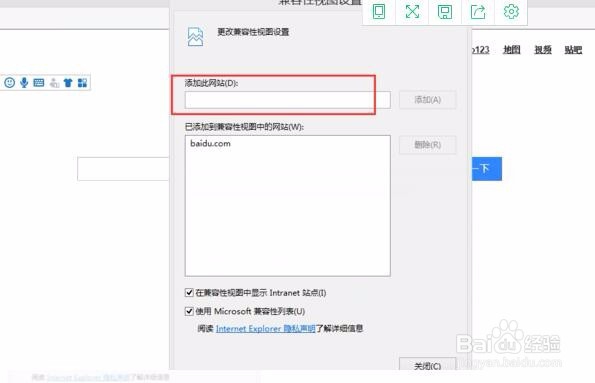Screen dimensions: 595x383
Task: Open the toolbox grid icon
Action: click(82, 82)
